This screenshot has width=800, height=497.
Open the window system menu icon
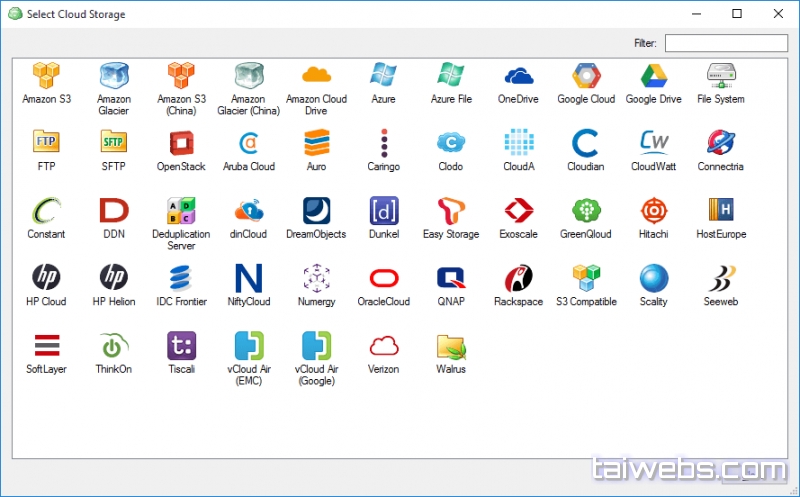(x=14, y=14)
